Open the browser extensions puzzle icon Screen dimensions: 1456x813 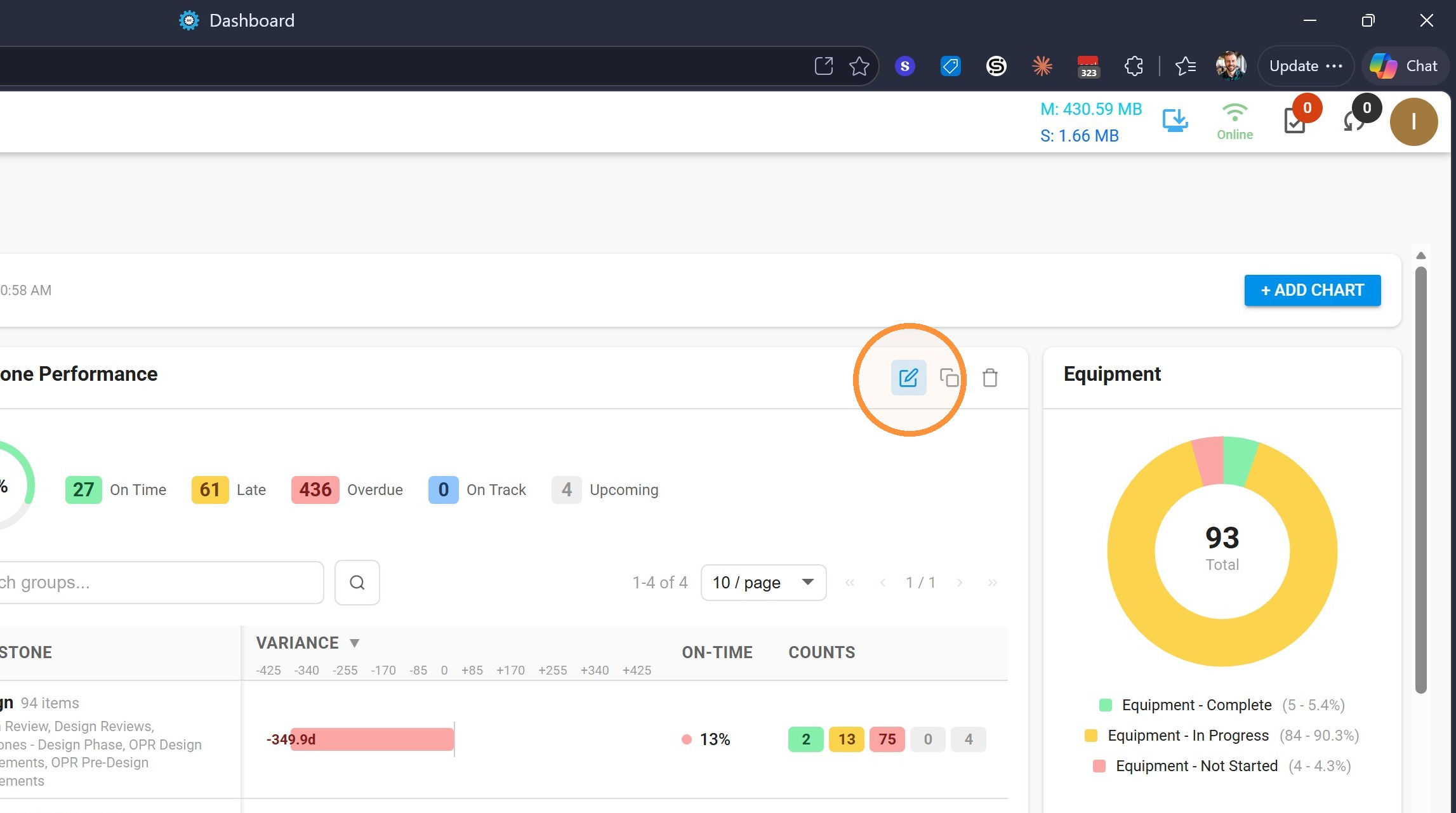point(1134,66)
